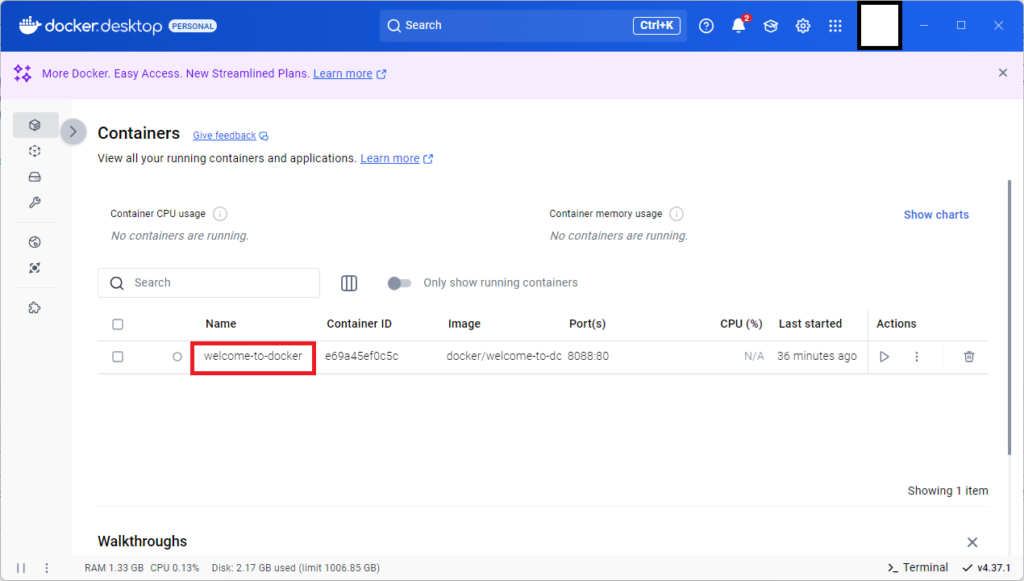The width and height of the screenshot is (1024, 581).
Task: Open Docker Scout icon in sidebar
Action: [x=35, y=268]
